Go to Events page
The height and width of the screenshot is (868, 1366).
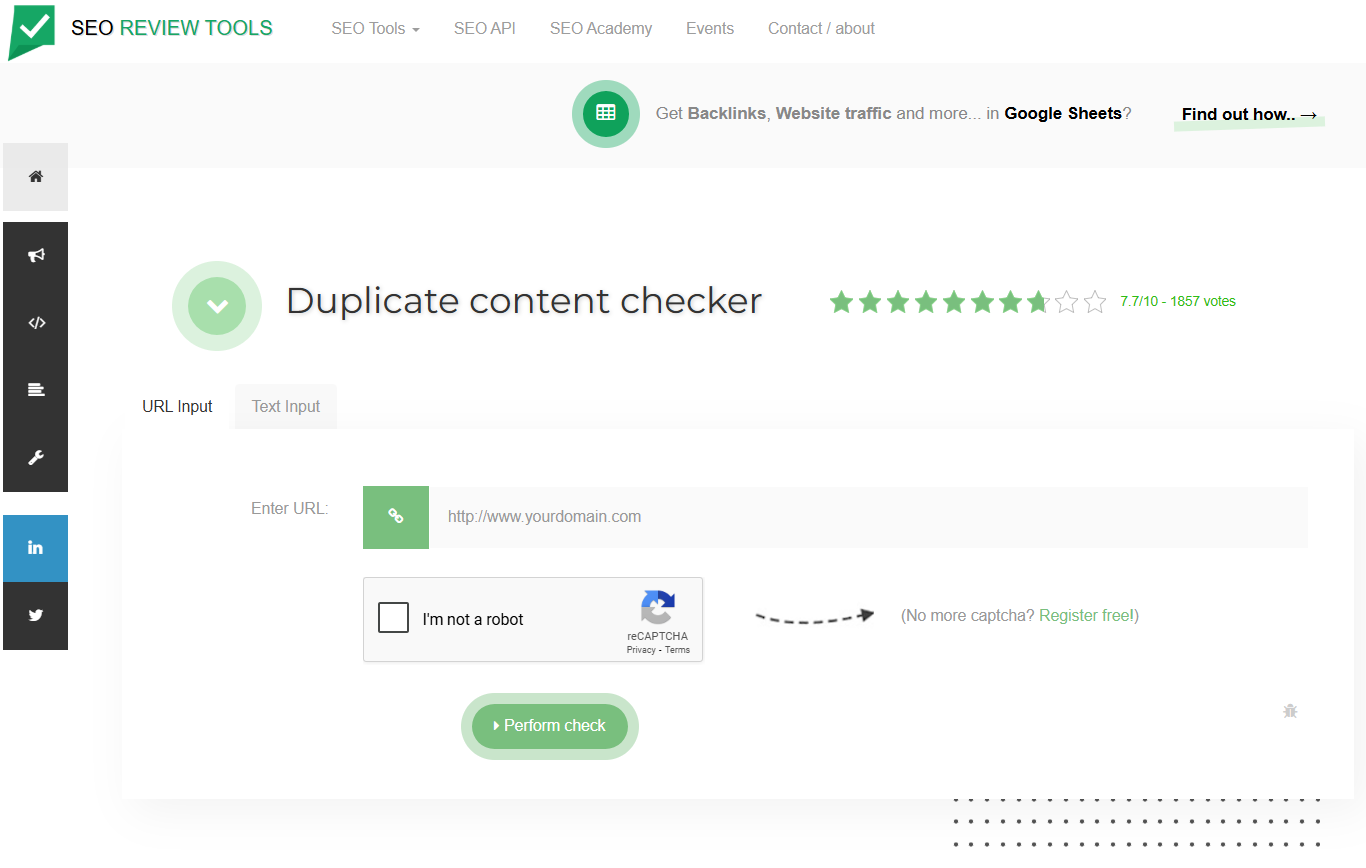[x=710, y=29]
